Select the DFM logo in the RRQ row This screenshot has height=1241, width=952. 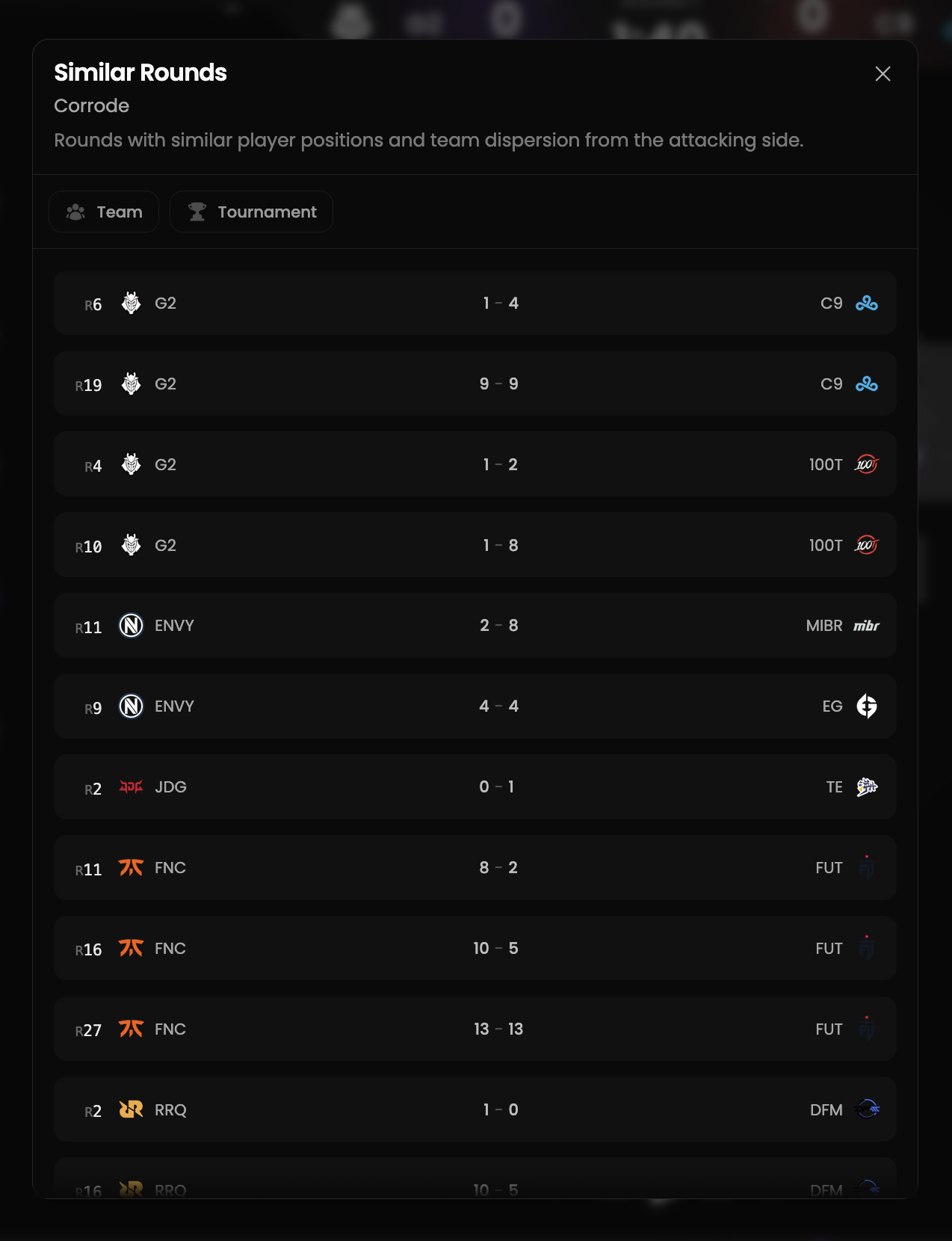tap(868, 1109)
